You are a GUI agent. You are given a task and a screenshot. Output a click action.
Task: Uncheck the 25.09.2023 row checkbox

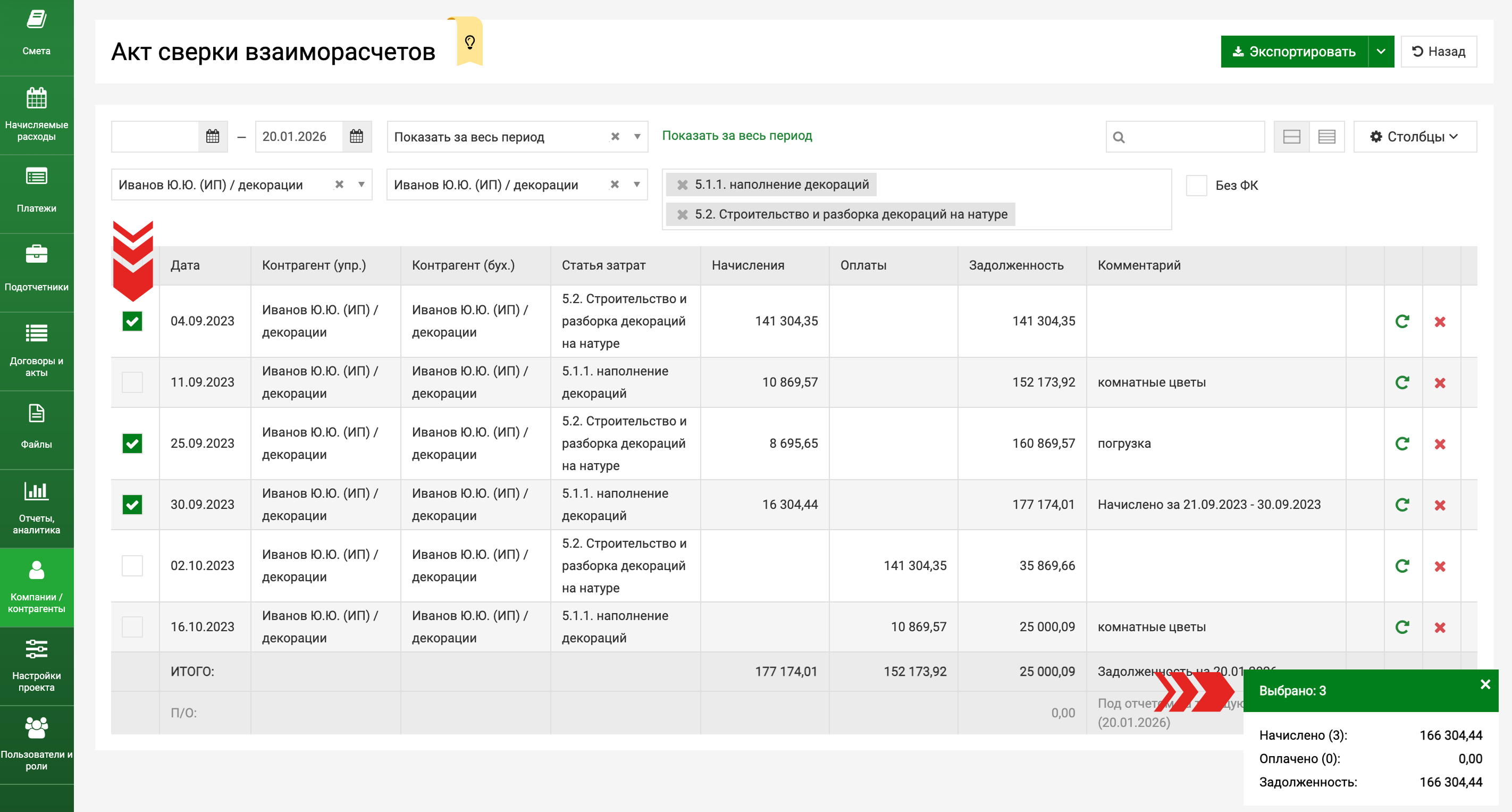click(132, 443)
